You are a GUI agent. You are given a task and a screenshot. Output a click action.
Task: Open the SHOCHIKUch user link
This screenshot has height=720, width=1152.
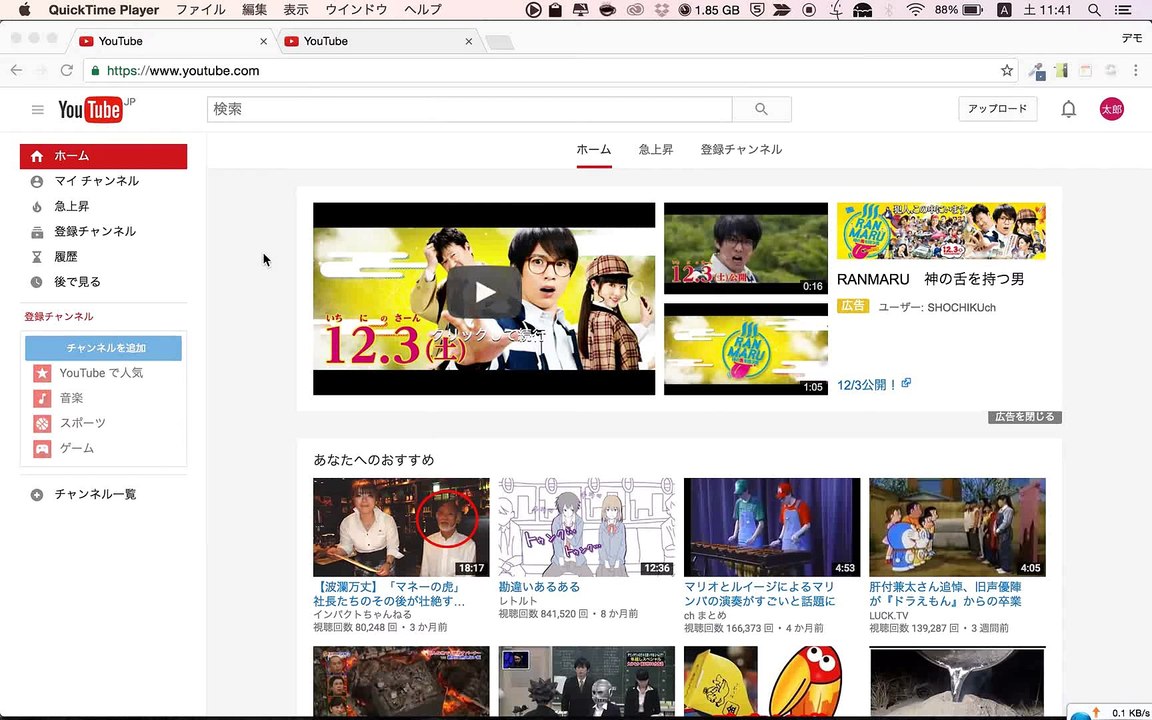point(962,308)
